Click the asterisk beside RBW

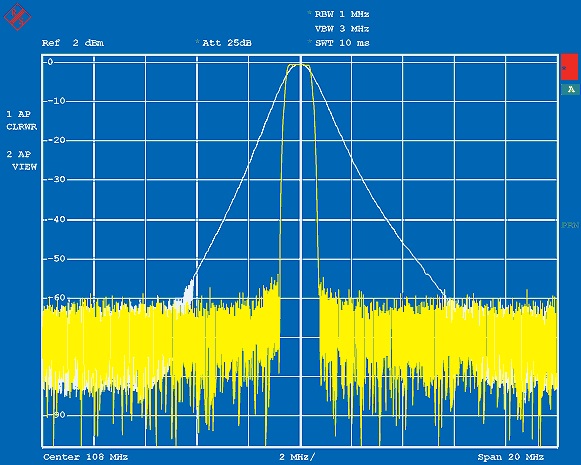309,14
